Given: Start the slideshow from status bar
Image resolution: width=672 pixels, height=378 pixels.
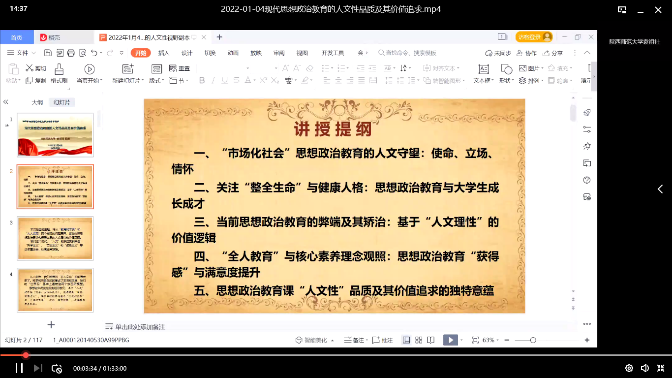Looking at the screenshot, I should (x=450, y=340).
